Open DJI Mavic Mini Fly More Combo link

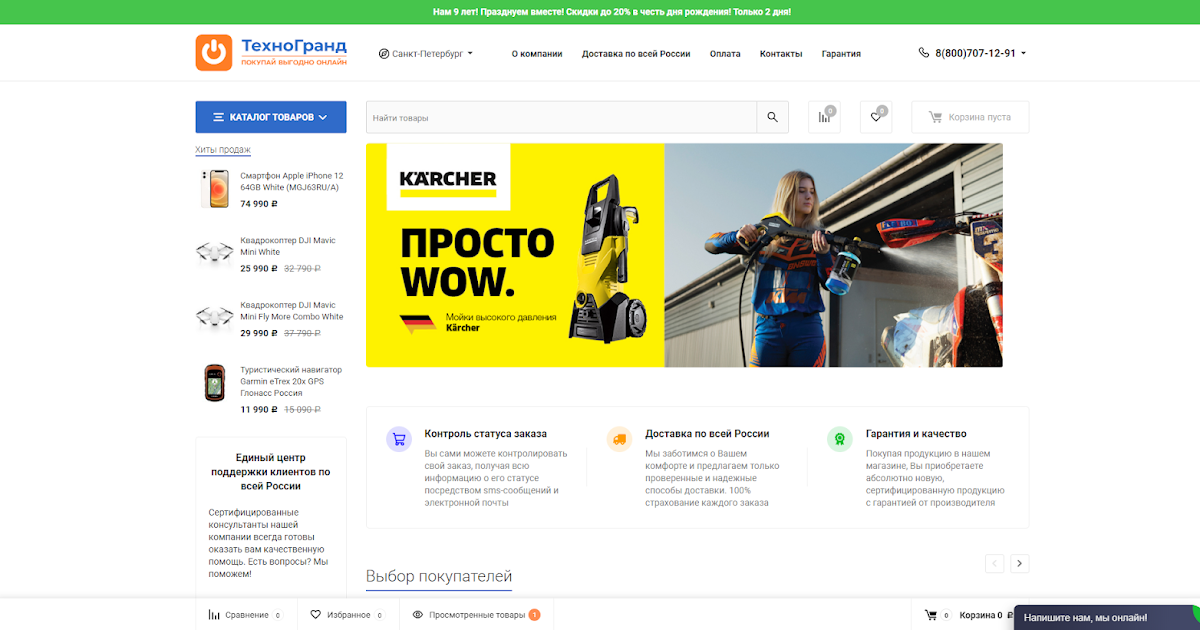(x=292, y=311)
